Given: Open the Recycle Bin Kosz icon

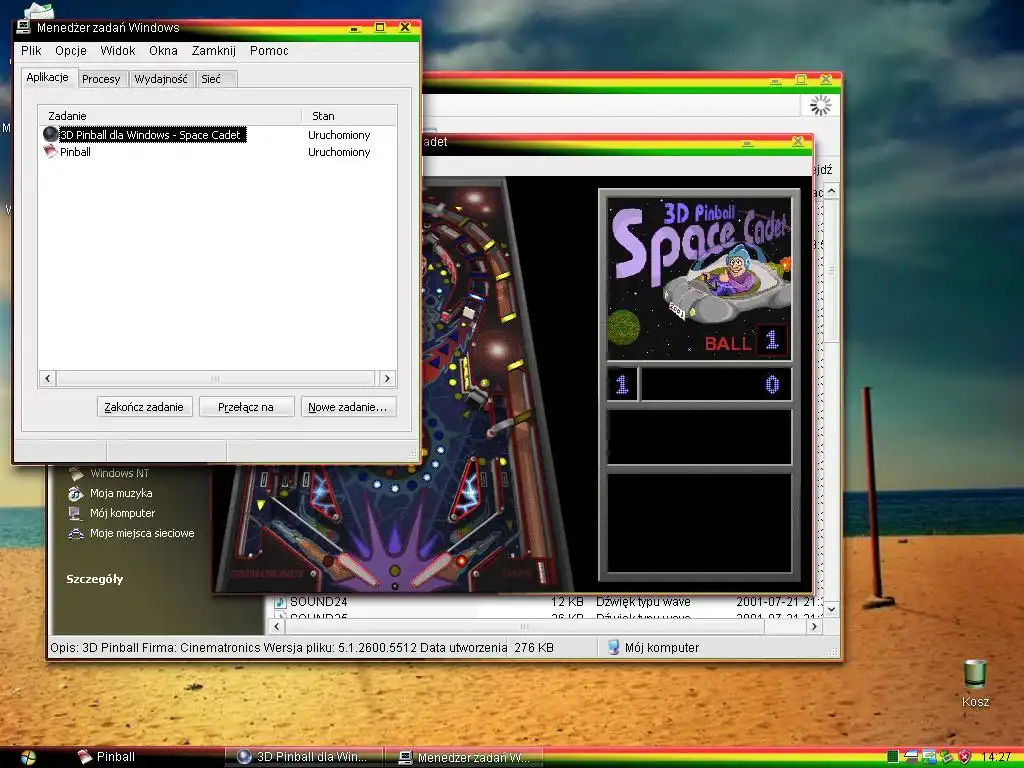Looking at the screenshot, I should (x=975, y=683).
